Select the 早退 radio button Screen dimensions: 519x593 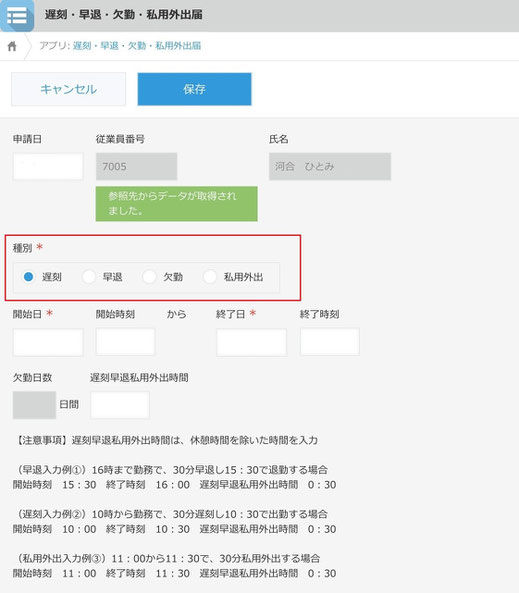pos(89,277)
